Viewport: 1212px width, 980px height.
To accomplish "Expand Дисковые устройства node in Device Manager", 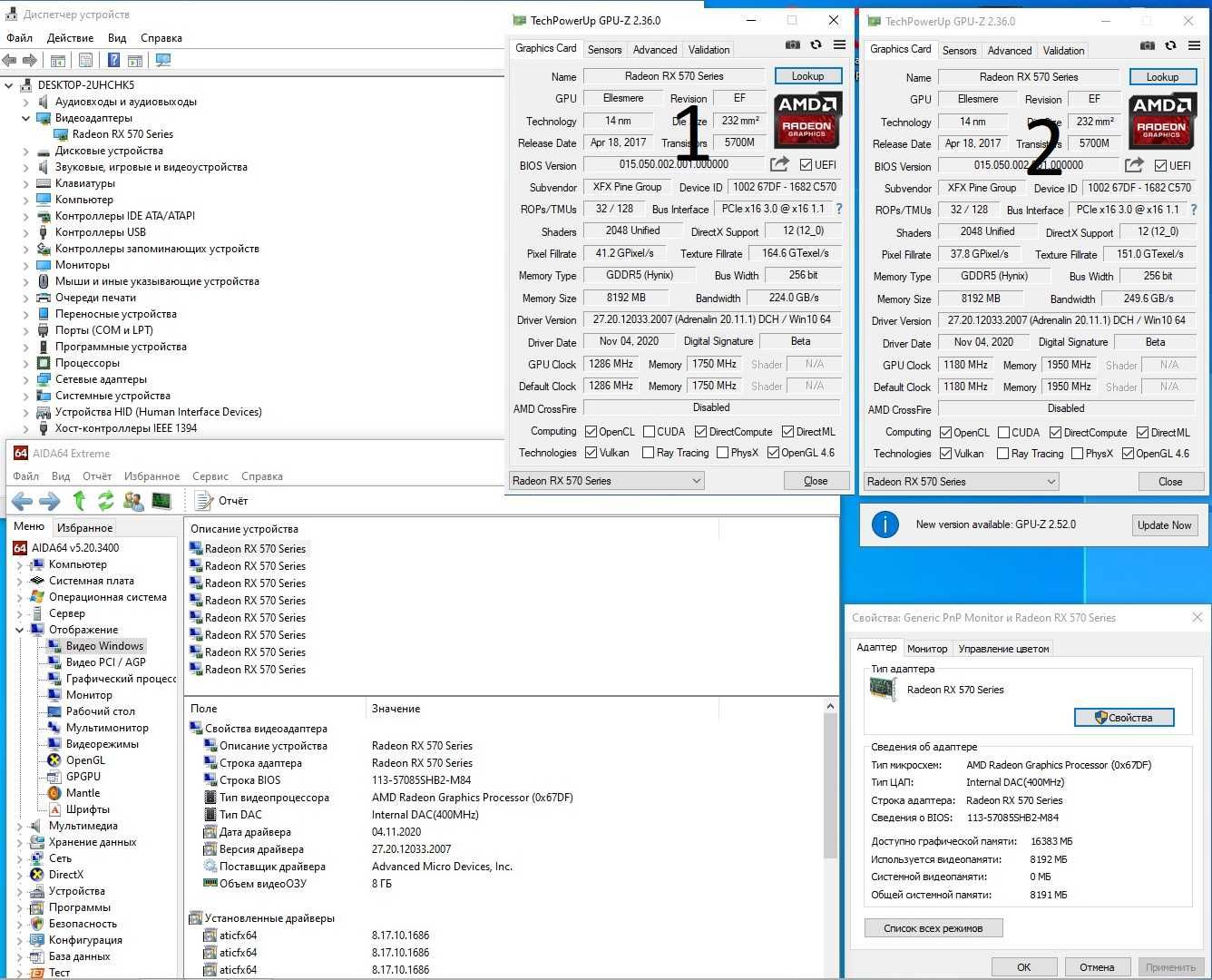I will click(25, 151).
